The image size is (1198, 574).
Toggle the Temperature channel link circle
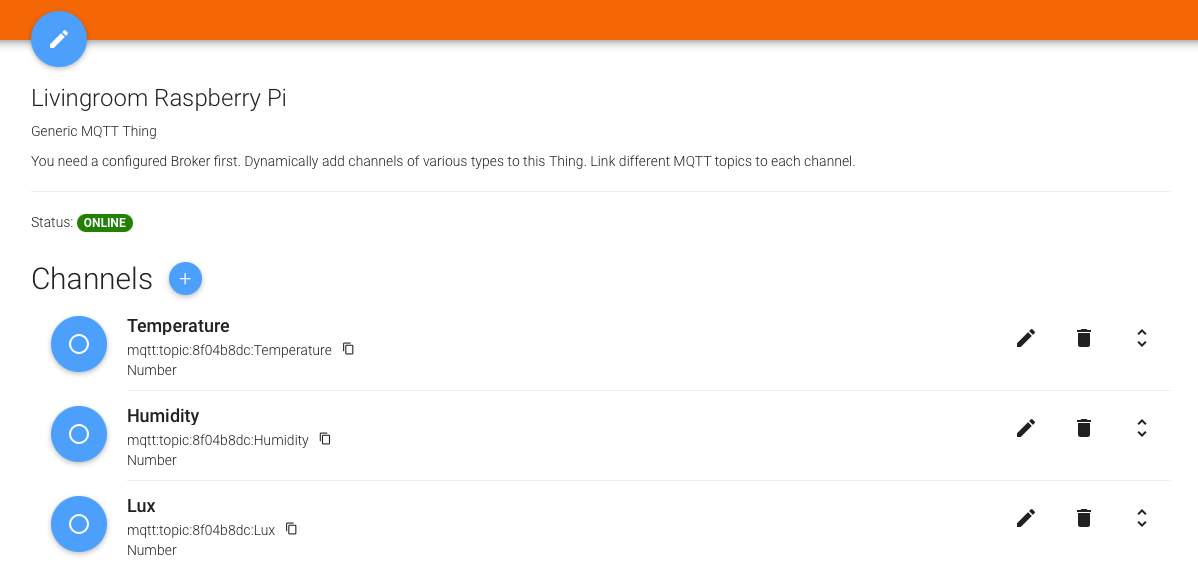click(x=79, y=344)
